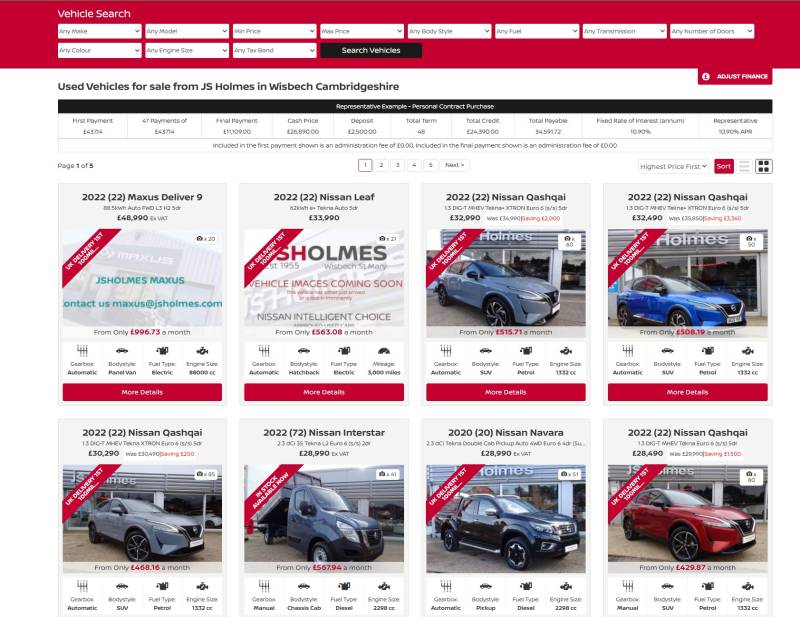Click gearbox icon on Nissan Leaf card

[x=264, y=351]
